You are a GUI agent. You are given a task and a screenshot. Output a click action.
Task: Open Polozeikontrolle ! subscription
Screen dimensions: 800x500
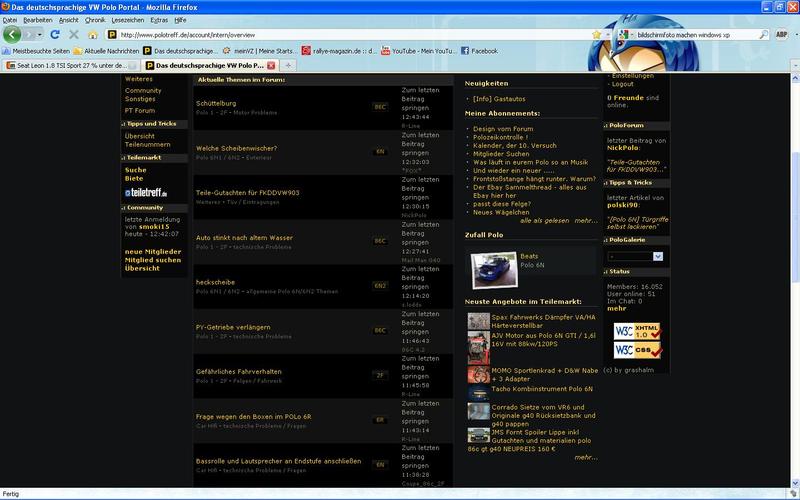(500, 137)
